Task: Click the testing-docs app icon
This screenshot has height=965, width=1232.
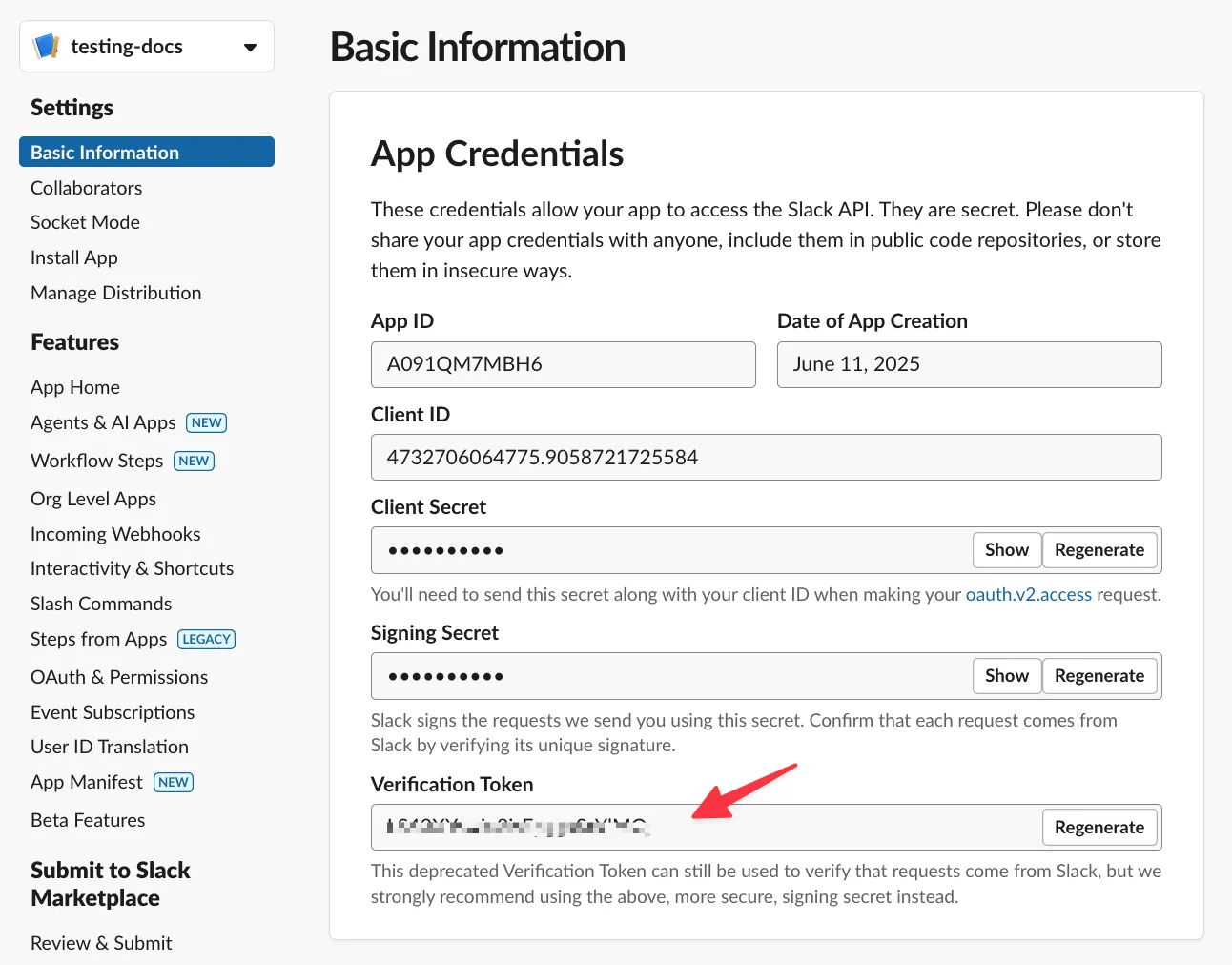Action: [46, 47]
